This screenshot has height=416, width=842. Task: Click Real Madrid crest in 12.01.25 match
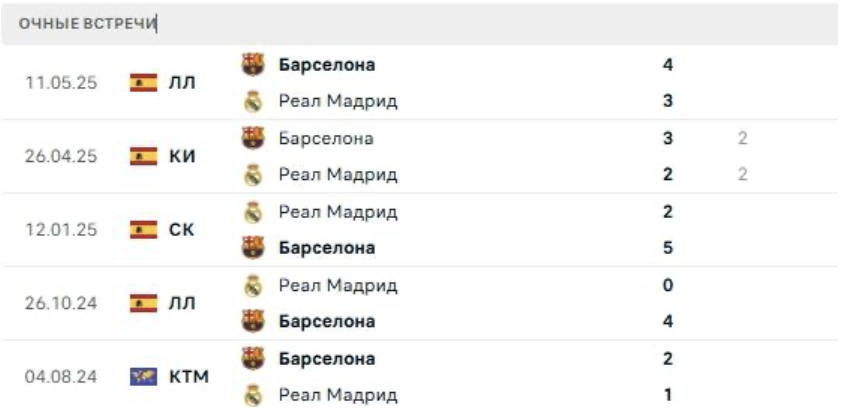click(x=253, y=212)
